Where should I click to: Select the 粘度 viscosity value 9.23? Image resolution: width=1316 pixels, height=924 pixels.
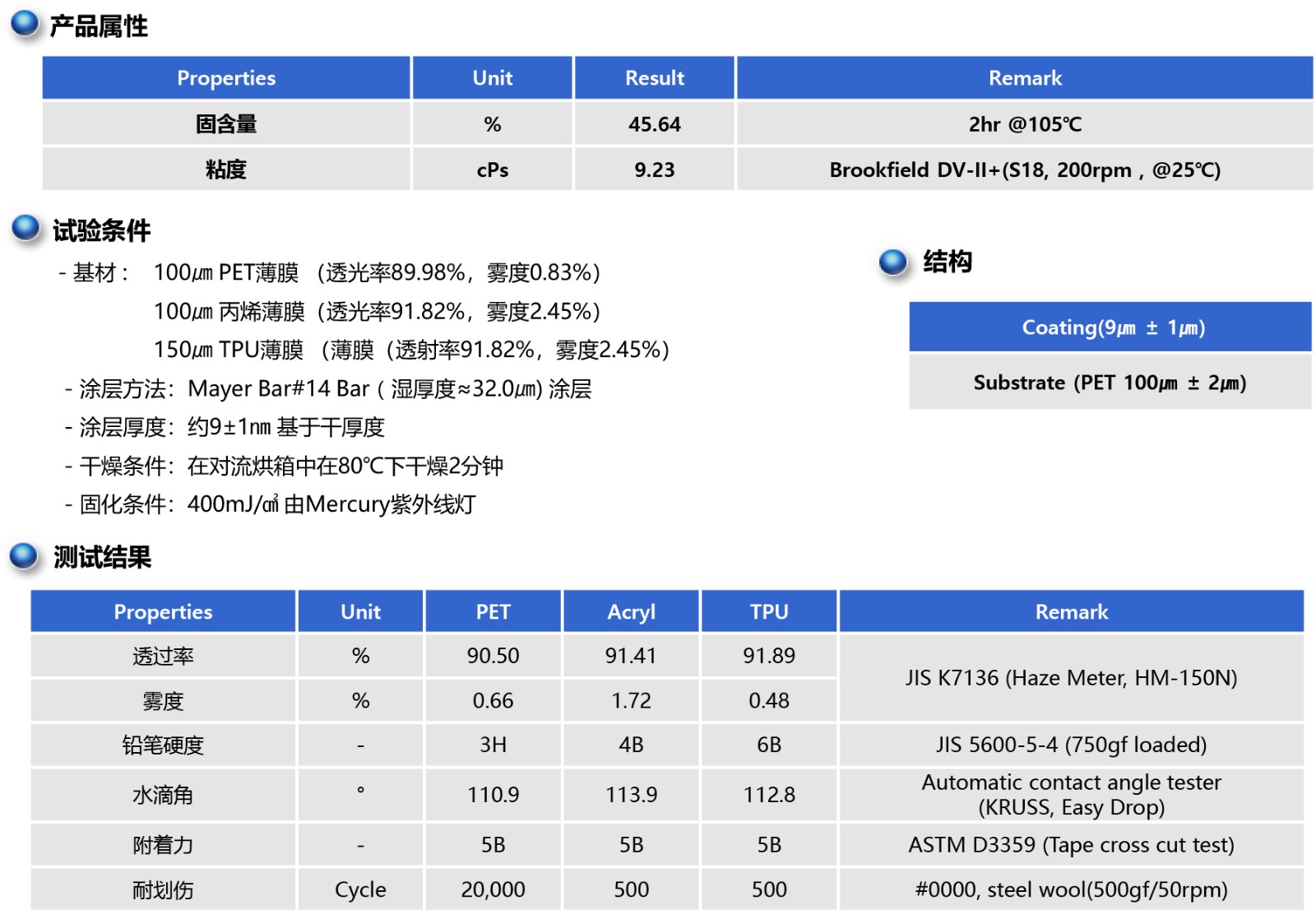click(x=654, y=169)
